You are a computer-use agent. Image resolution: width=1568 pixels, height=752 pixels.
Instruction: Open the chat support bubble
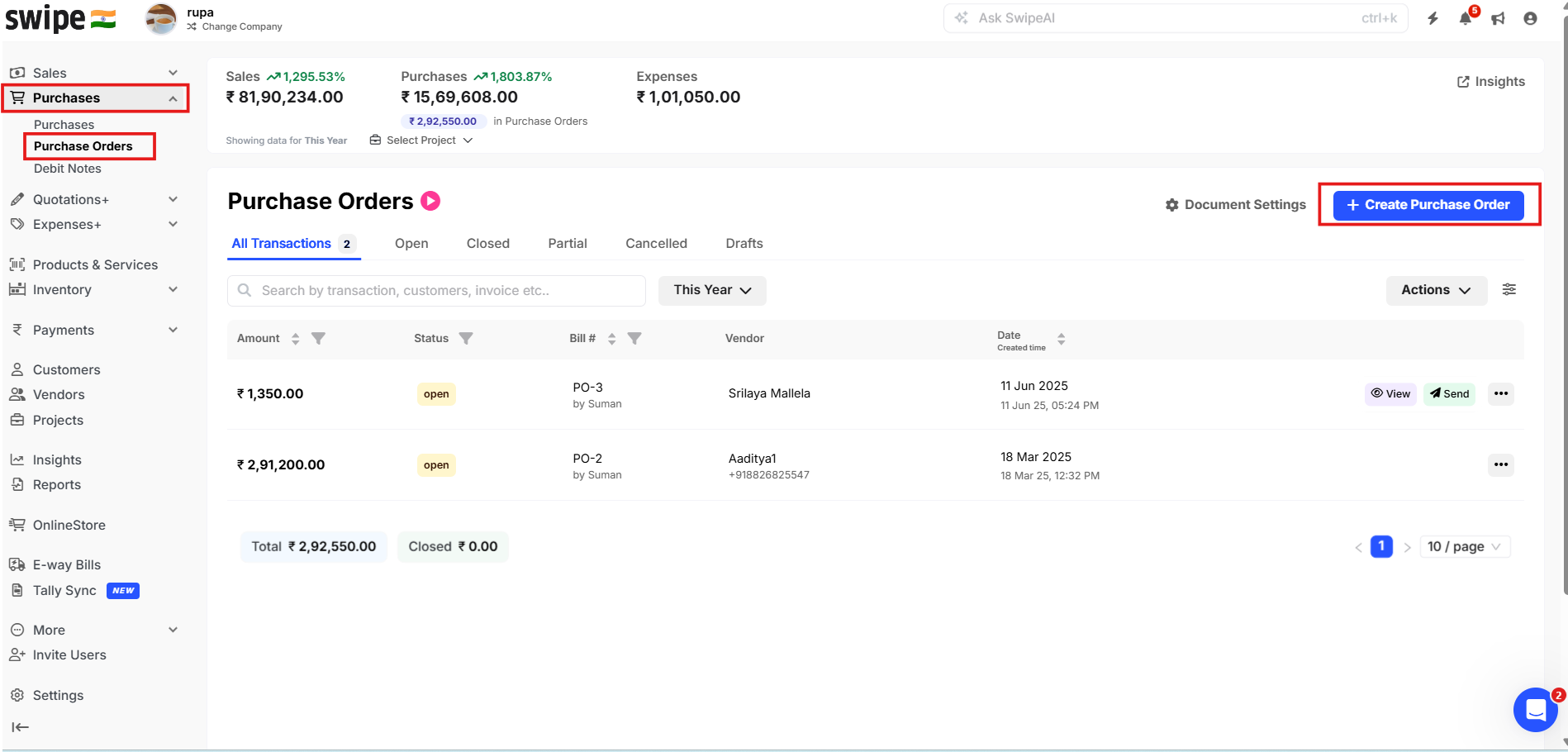pos(1535,709)
